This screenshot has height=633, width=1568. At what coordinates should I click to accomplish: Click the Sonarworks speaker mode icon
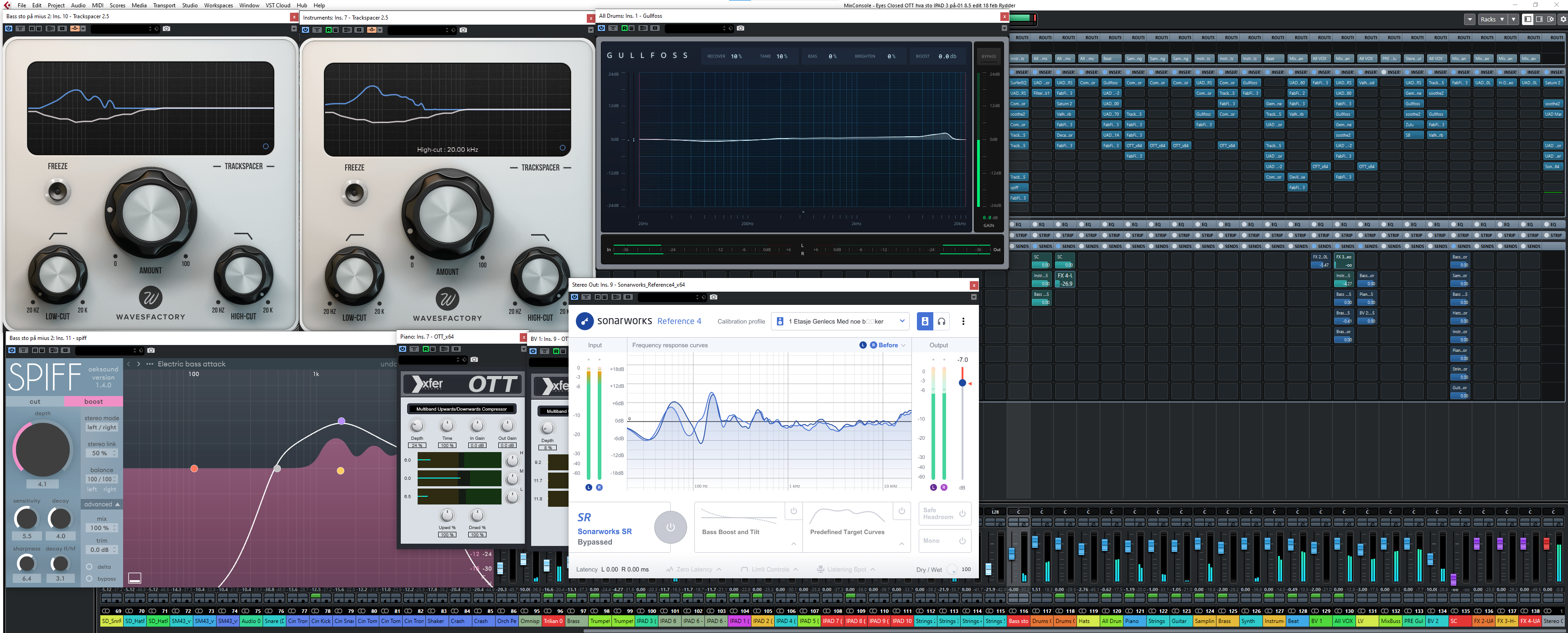click(x=924, y=321)
